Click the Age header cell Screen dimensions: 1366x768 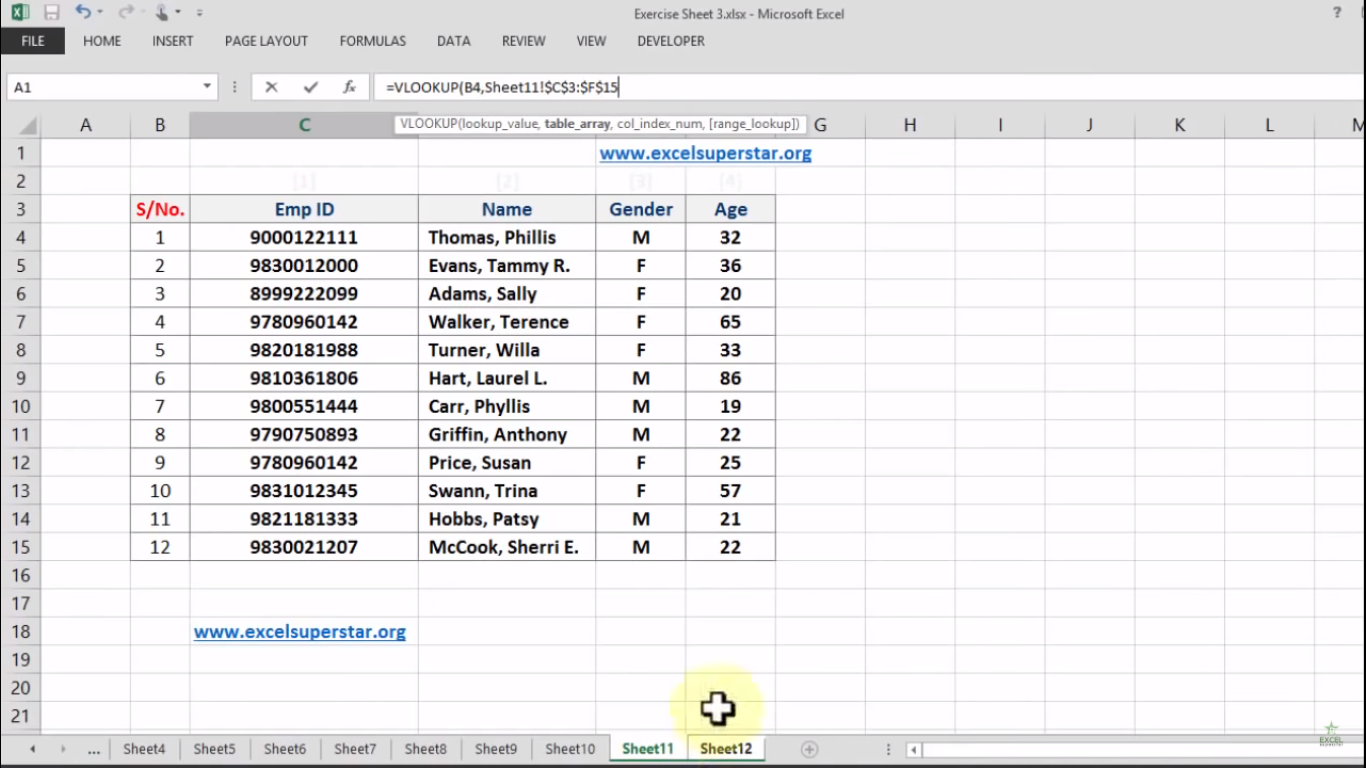pos(730,210)
